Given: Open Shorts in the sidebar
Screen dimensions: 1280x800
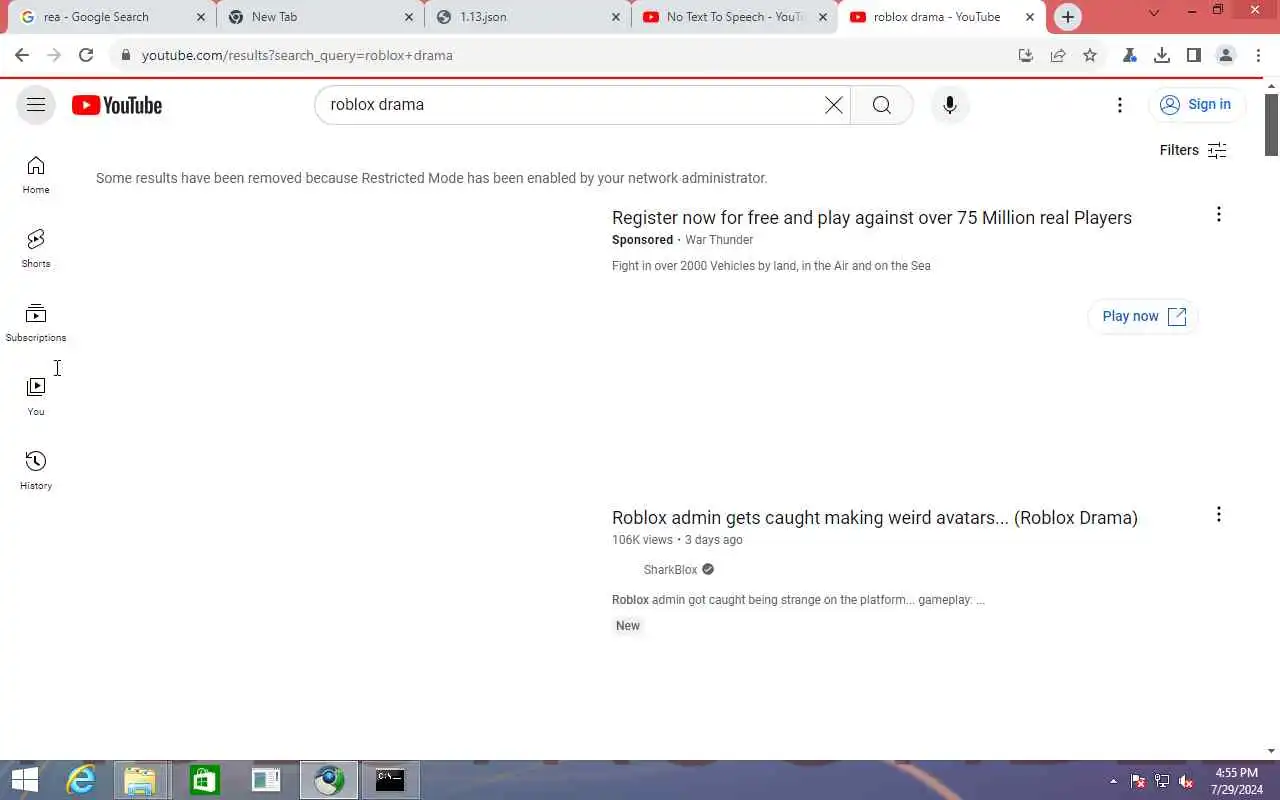Looking at the screenshot, I should point(36,249).
